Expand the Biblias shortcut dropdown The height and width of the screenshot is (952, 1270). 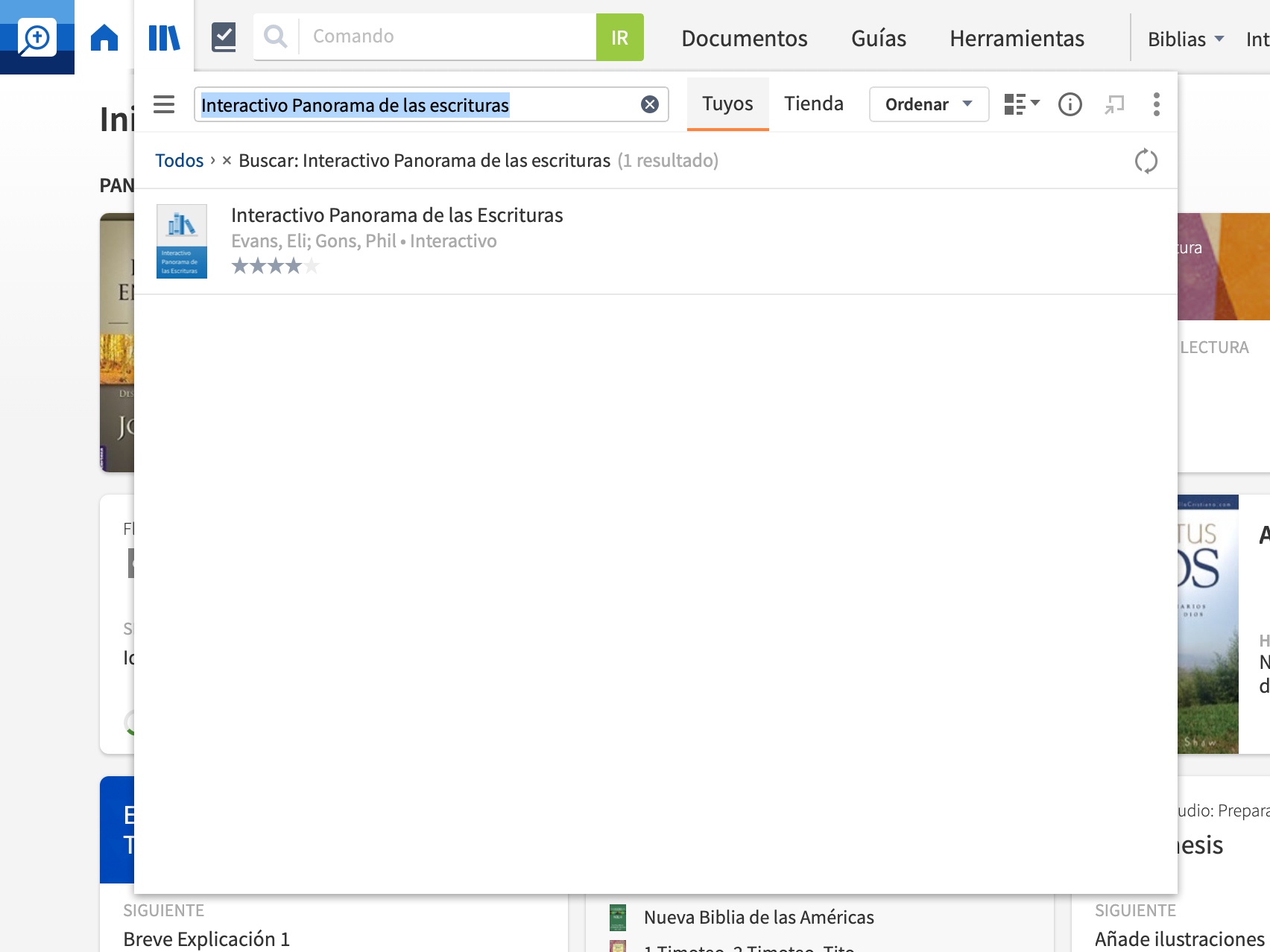(x=1185, y=39)
